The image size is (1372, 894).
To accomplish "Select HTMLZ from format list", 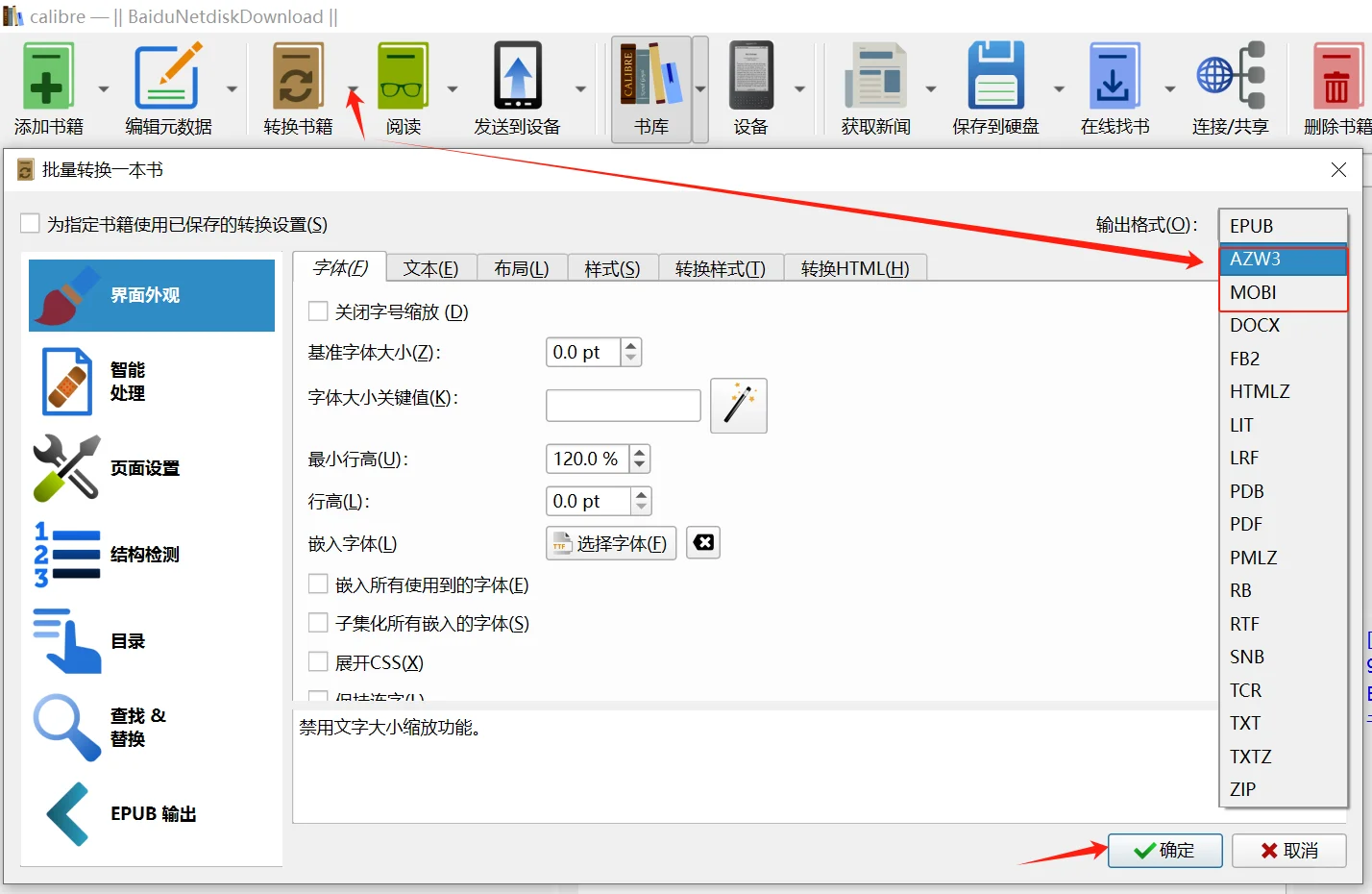I will pyautogui.click(x=1284, y=391).
